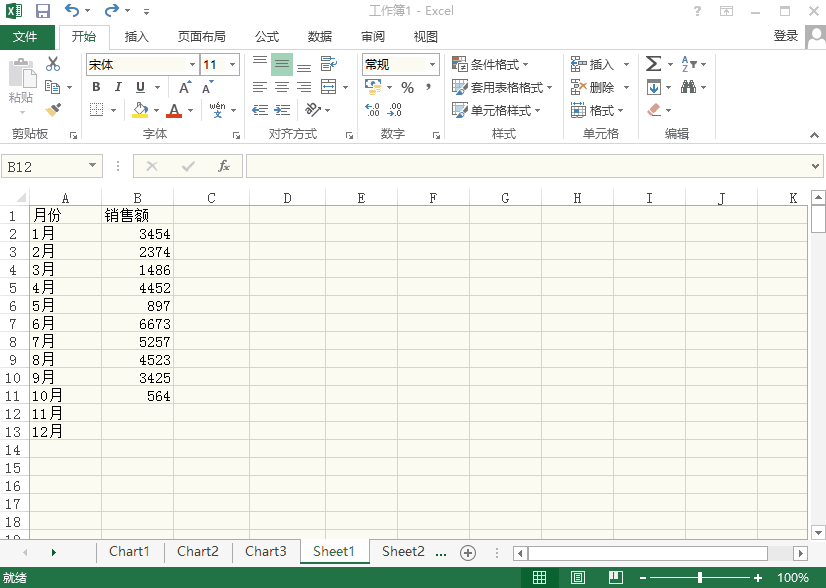Expand the number format box showing 常规
Viewport: 826px width, 588px height.
click(x=432, y=65)
